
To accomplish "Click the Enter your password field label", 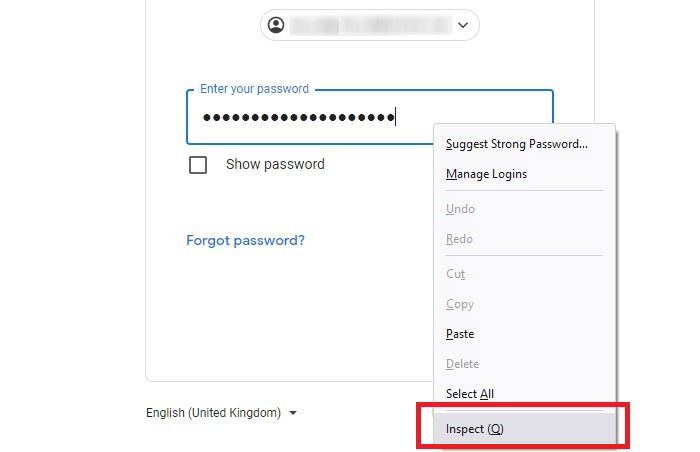I will click(x=254, y=89).
